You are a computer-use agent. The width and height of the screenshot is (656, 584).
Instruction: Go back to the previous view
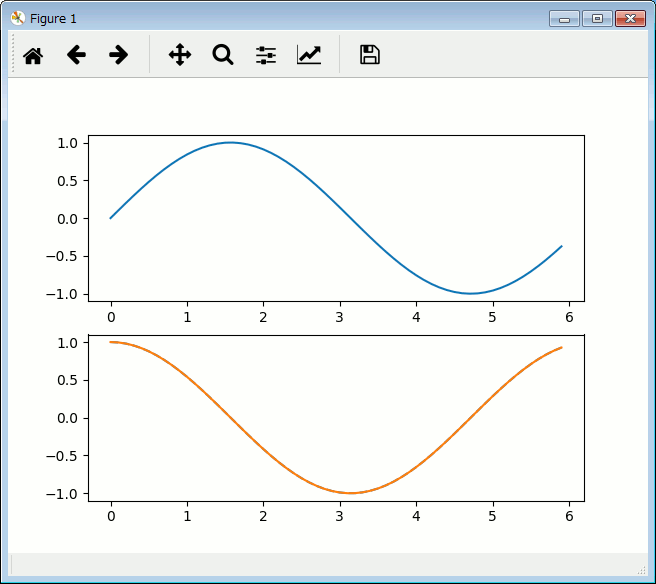[x=76, y=55]
